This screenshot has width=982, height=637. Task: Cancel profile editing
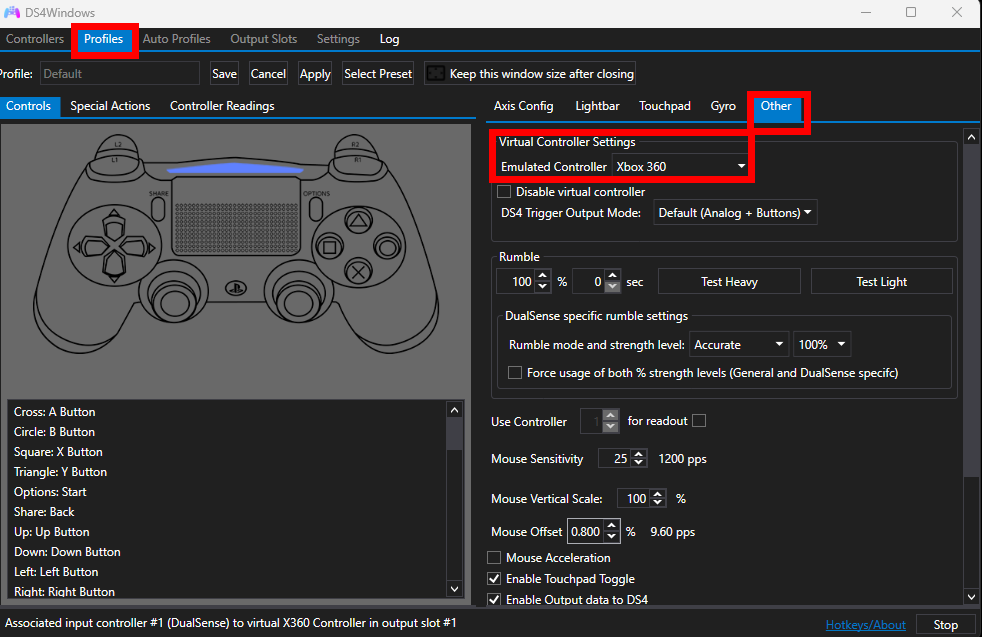pos(268,74)
